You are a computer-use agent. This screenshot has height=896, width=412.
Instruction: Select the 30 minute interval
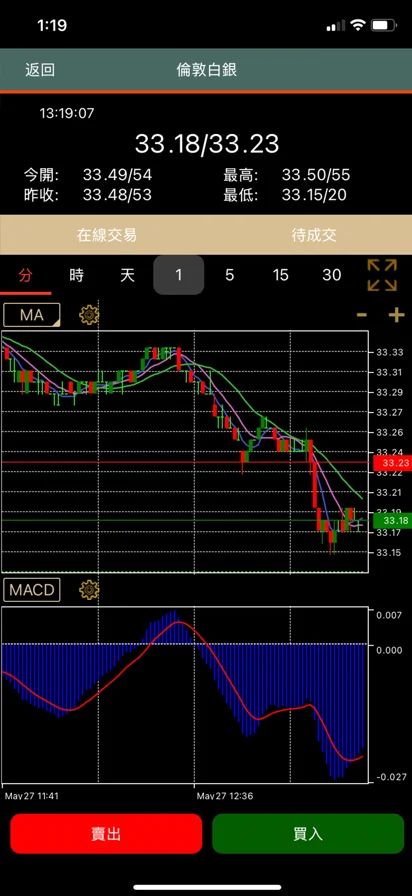pos(331,275)
